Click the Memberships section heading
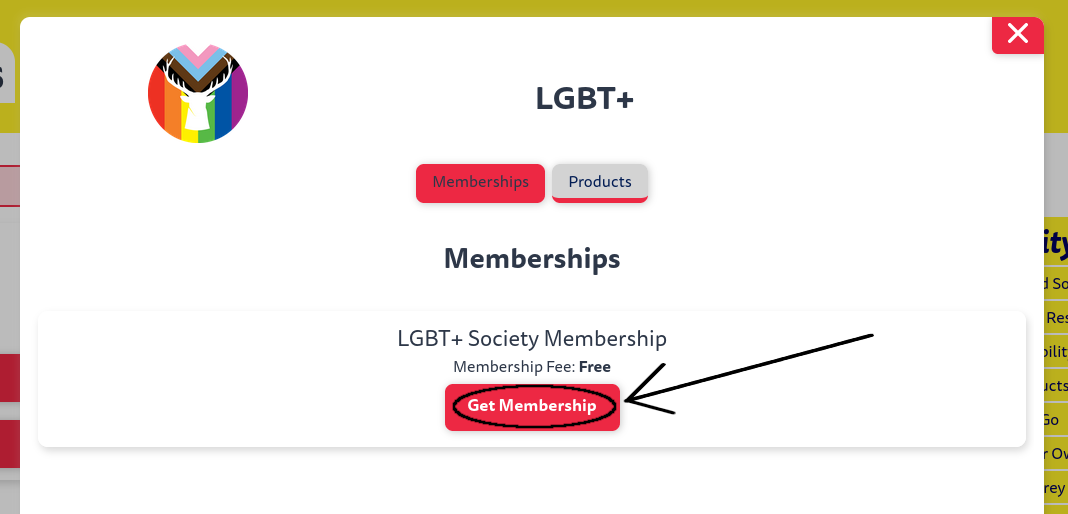The width and height of the screenshot is (1068, 514). tap(532, 259)
